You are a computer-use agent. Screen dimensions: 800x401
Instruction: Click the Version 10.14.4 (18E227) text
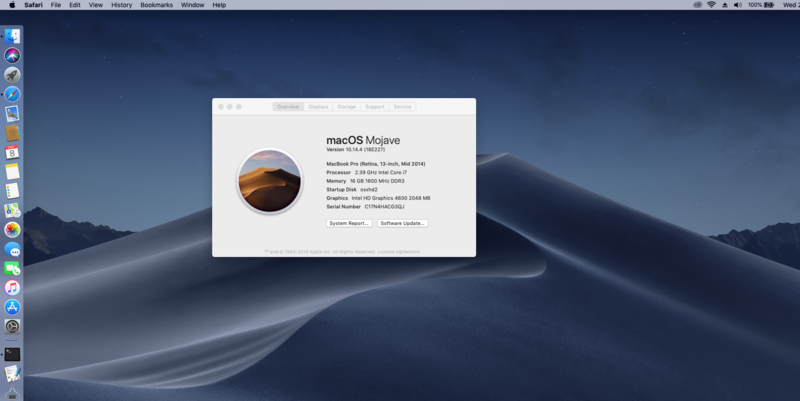click(x=356, y=149)
